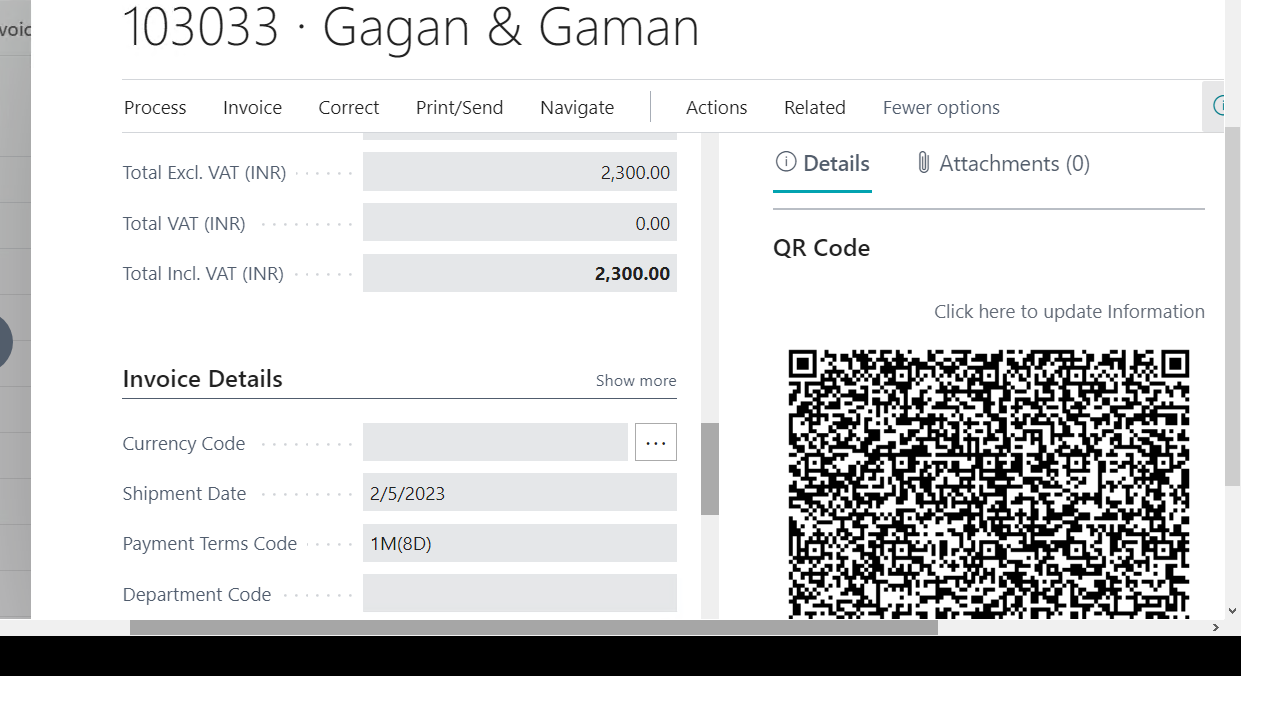Open the Invoice menu
The height and width of the screenshot is (720, 1280).
click(x=252, y=107)
